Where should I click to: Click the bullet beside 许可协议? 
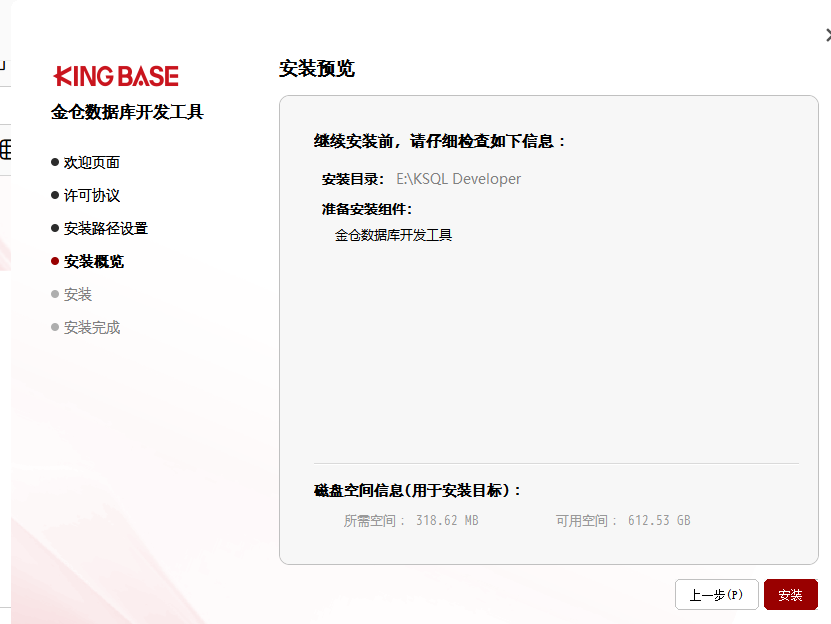[x=55, y=195]
